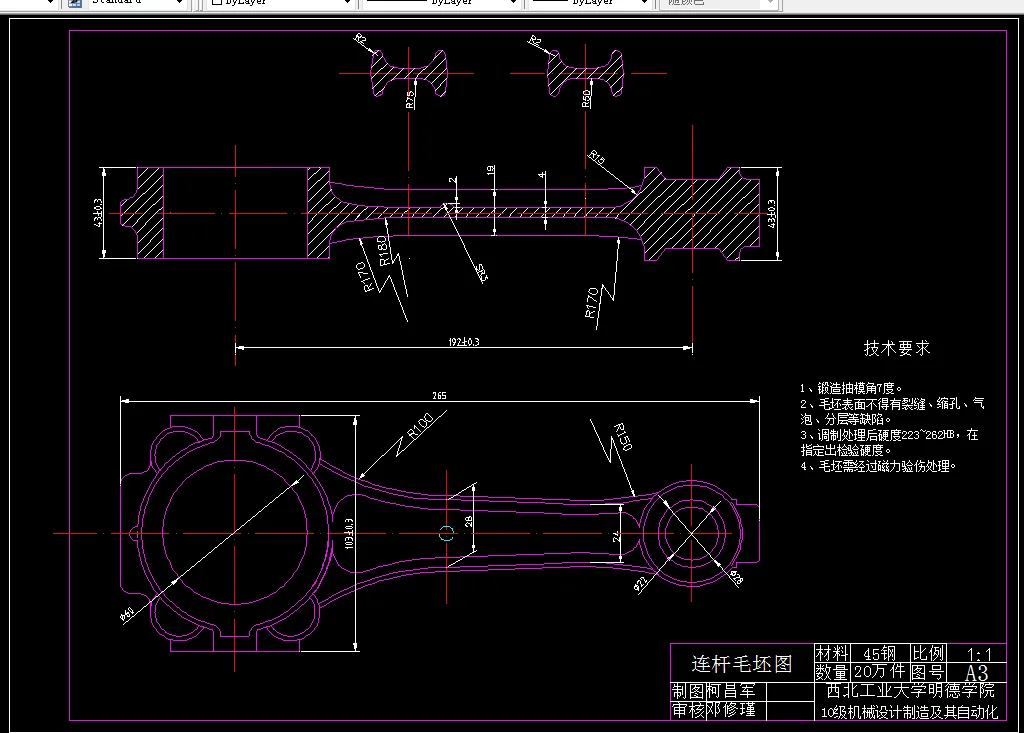Click the 数量 cell in title block
Image resolution: width=1024 pixels, height=733 pixels.
point(831,672)
